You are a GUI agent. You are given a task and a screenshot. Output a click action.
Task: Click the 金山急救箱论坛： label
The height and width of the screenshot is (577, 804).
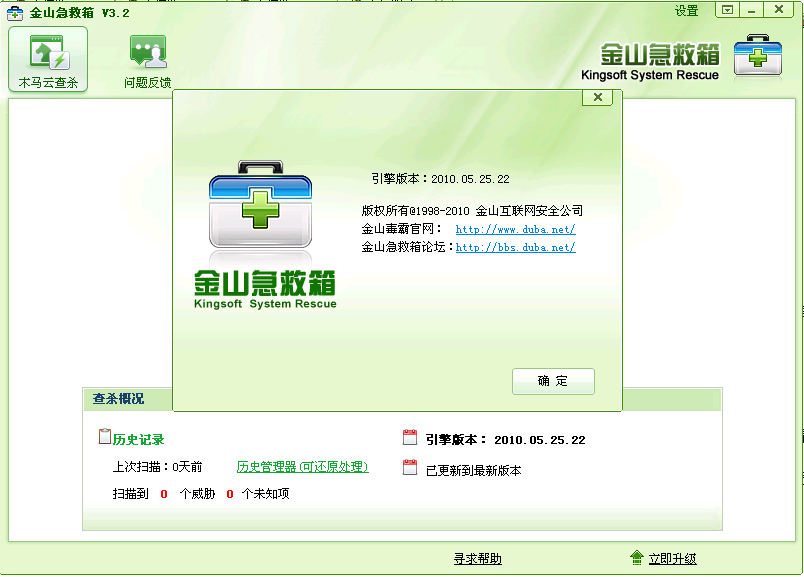pyautogui.click(x=408, y=247)
